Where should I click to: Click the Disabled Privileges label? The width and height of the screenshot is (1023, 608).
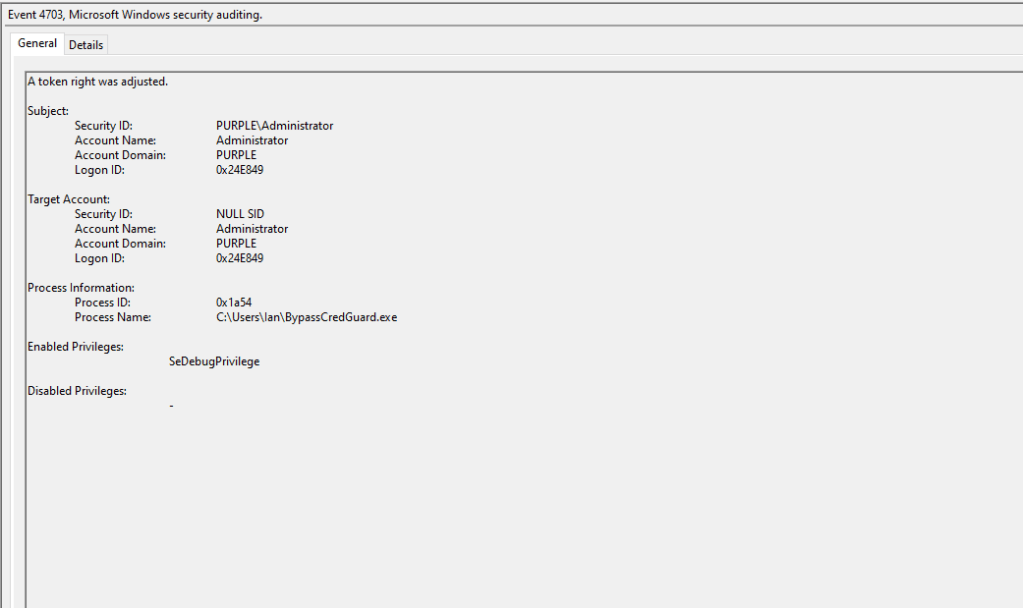pos(77,391)
